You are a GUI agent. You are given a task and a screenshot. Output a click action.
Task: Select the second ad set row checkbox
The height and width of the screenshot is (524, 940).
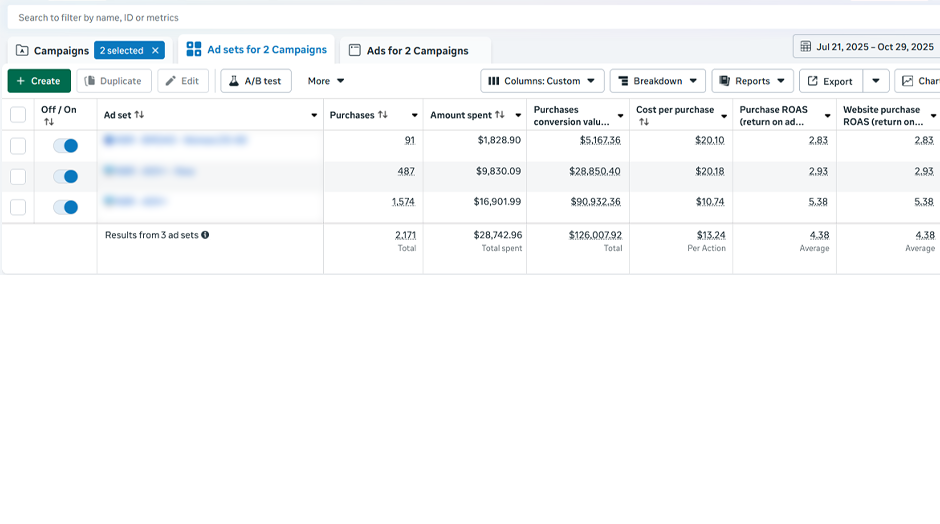18,177
